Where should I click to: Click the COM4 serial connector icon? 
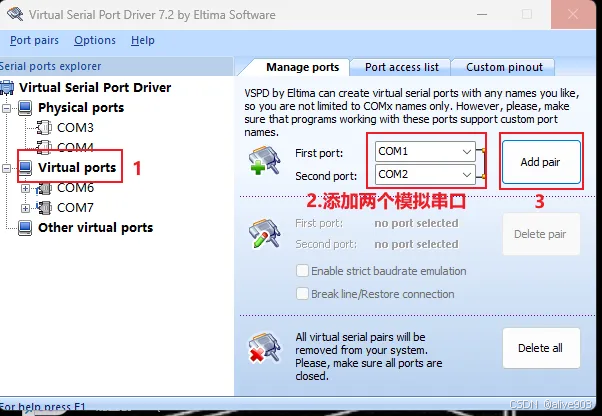44,146
